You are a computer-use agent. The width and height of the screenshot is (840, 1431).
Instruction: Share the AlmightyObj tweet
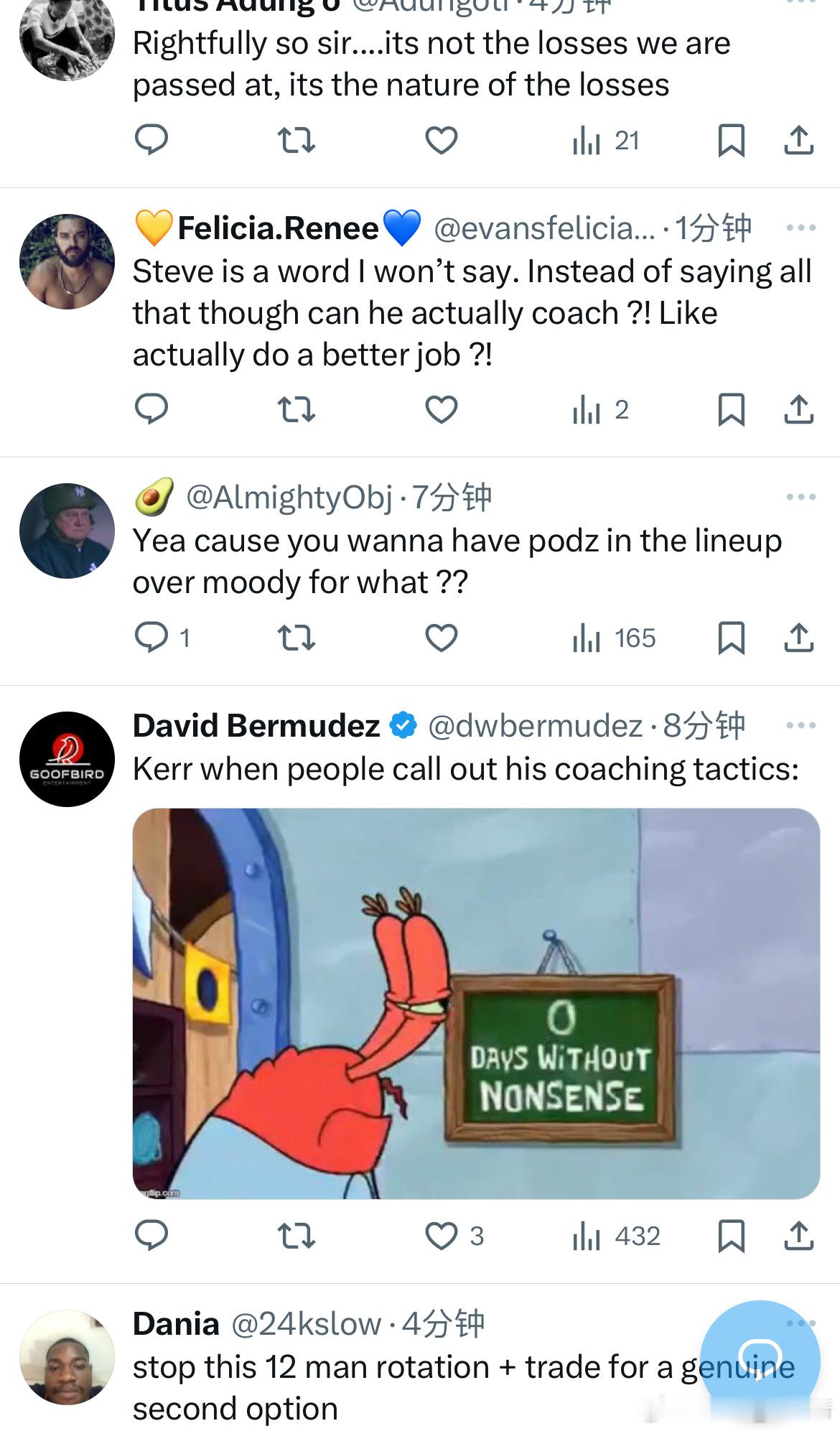[798, 638]
